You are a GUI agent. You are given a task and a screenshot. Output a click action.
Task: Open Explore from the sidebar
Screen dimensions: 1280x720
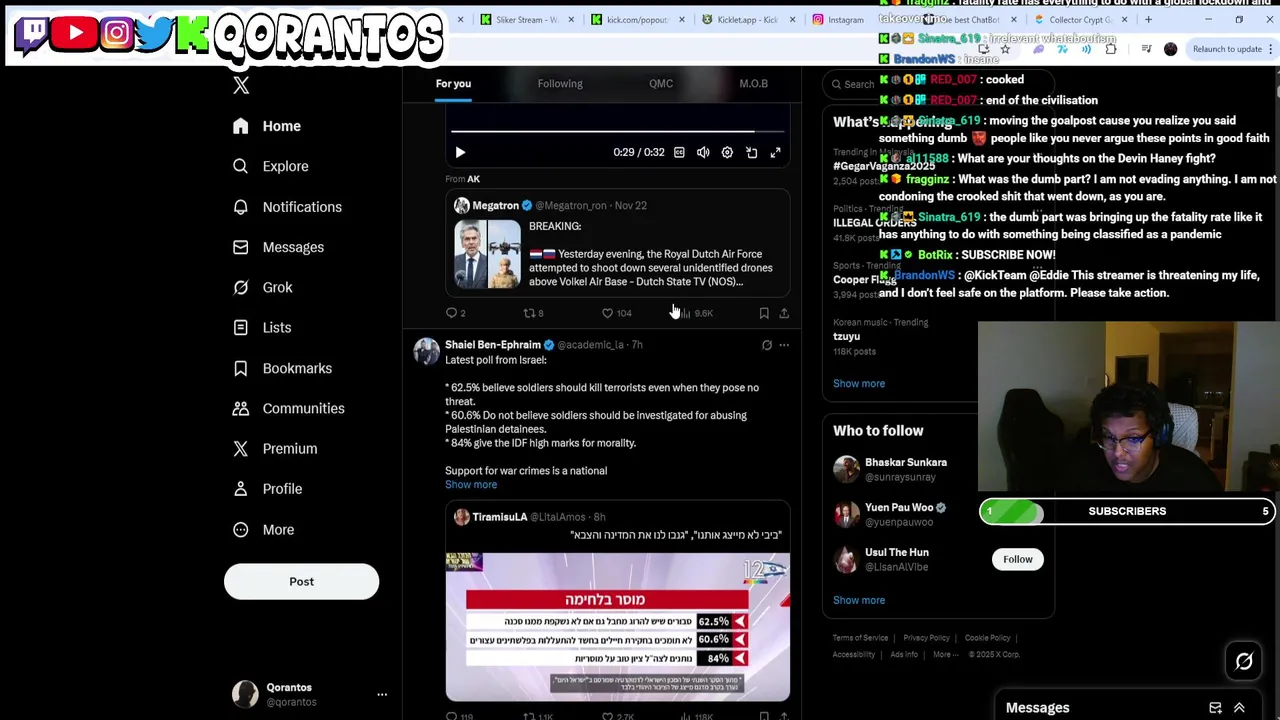[x=270, y=166]
